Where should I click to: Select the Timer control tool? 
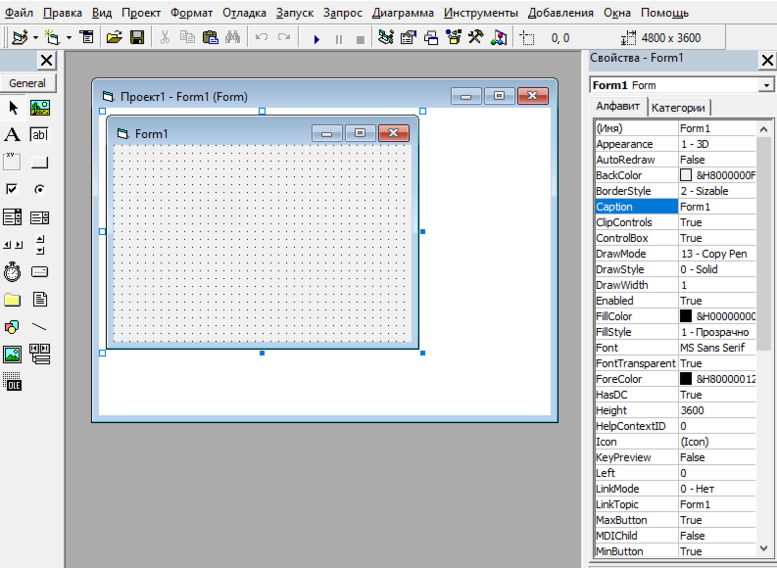[12, 272]
